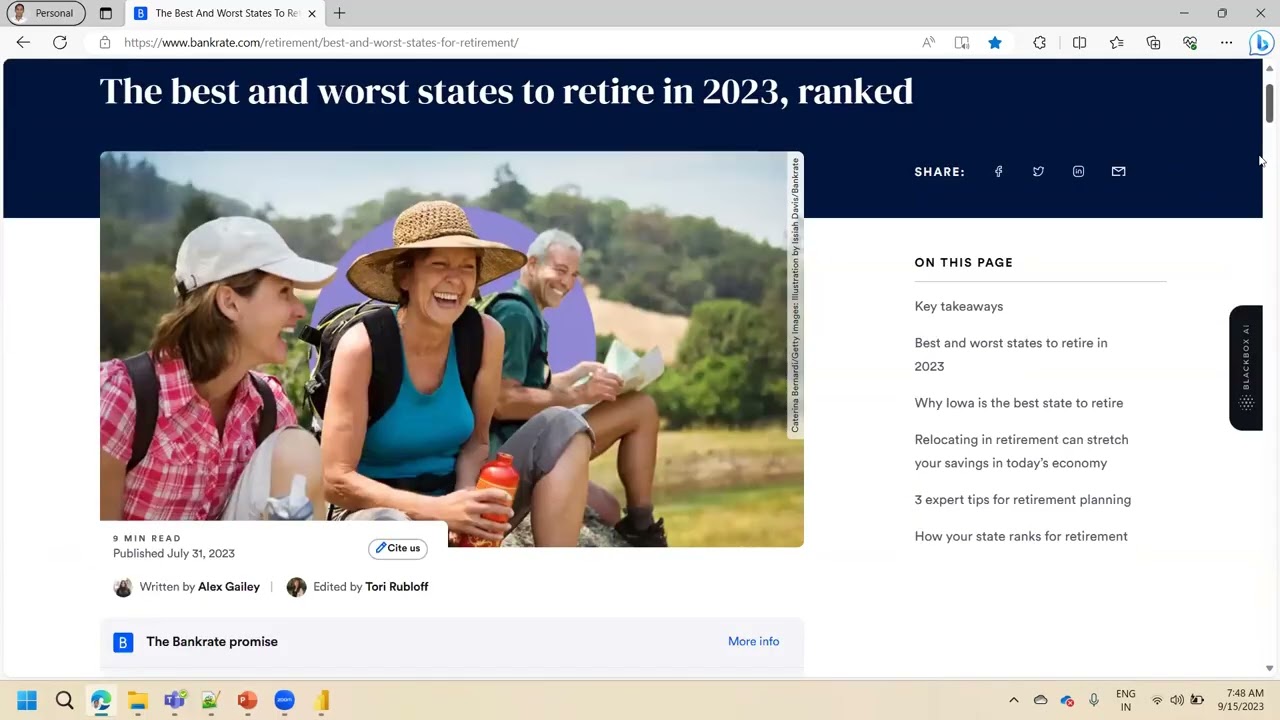The width and height of the screenshot is (1280, 720).
Task: Open Microsoft Teams from taskbar
Action: [x=175, y=700]
